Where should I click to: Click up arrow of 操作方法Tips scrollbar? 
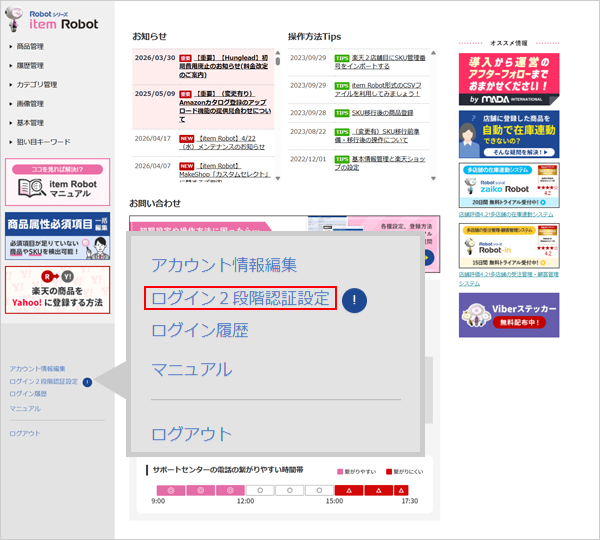tap(434, 53)
